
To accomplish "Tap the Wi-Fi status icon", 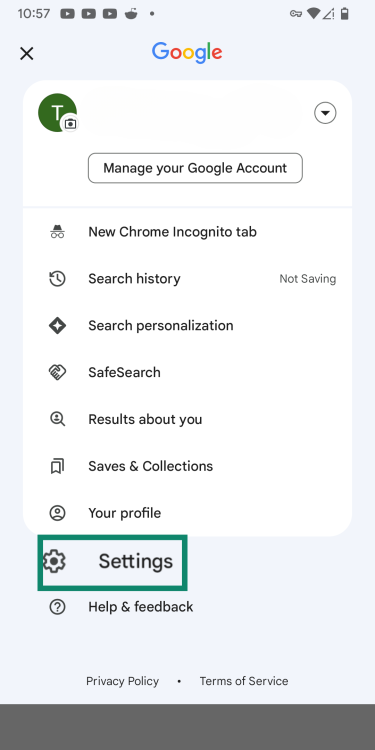I will coord(313,14).
